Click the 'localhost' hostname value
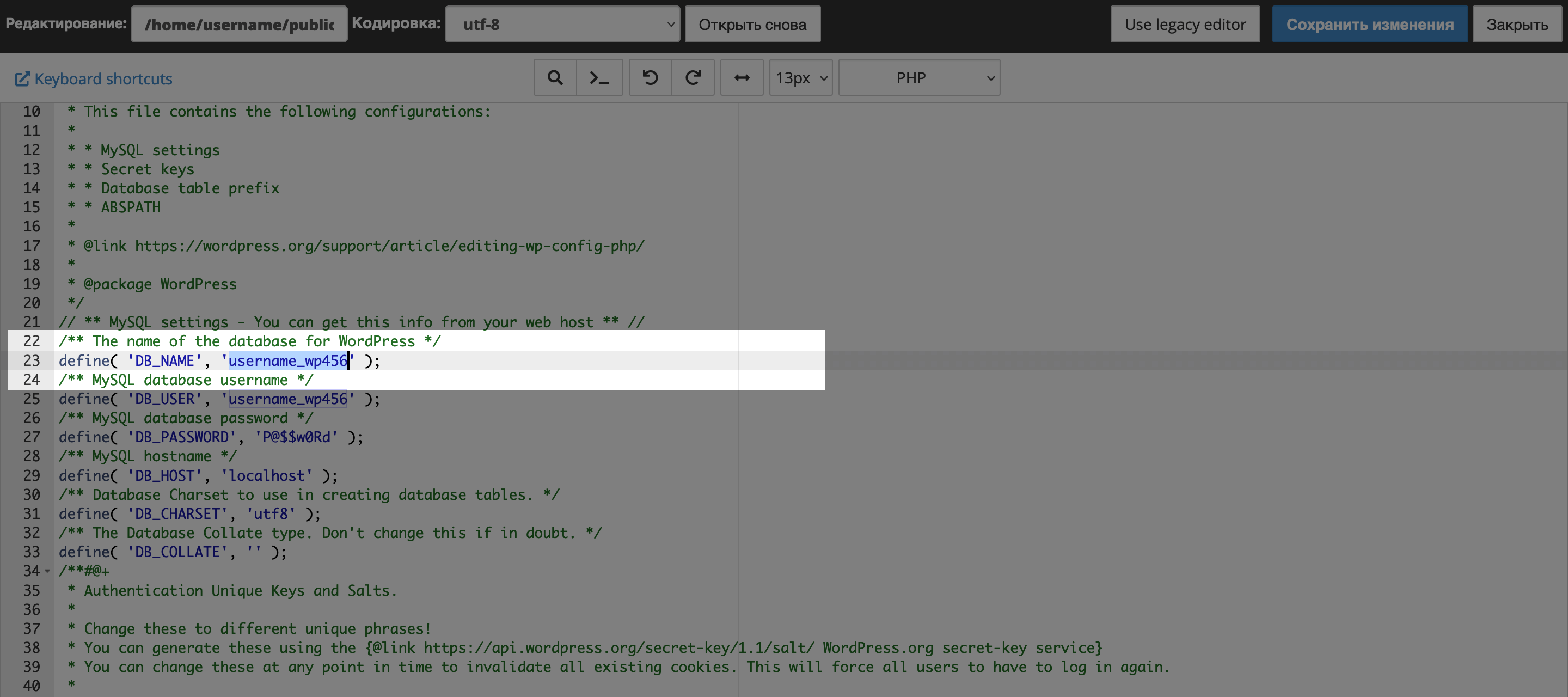This screenshot has width=1568, height=697. (x=267, y=475)
